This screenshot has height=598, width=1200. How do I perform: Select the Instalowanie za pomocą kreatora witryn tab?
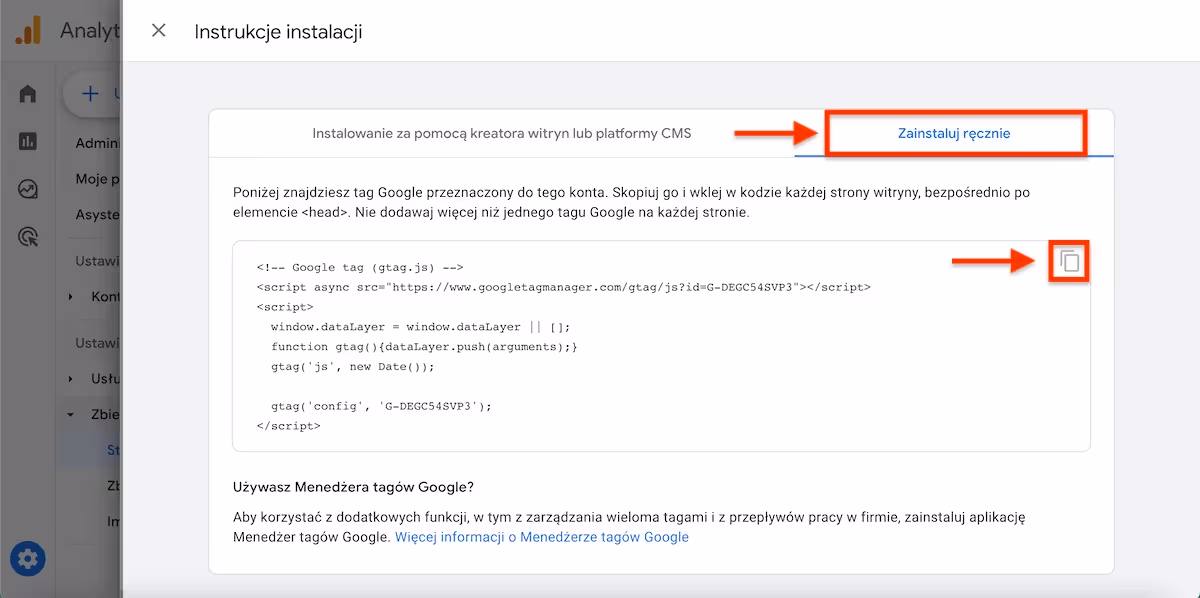(x=501, y=133)
